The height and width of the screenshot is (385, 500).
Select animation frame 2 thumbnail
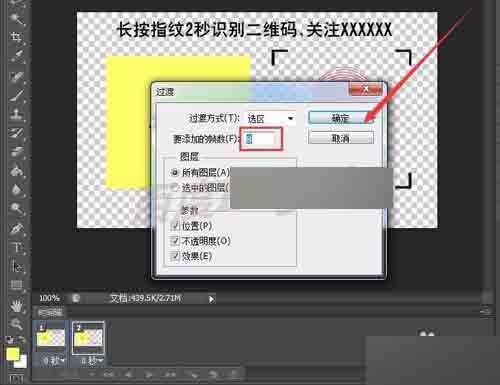88,338
